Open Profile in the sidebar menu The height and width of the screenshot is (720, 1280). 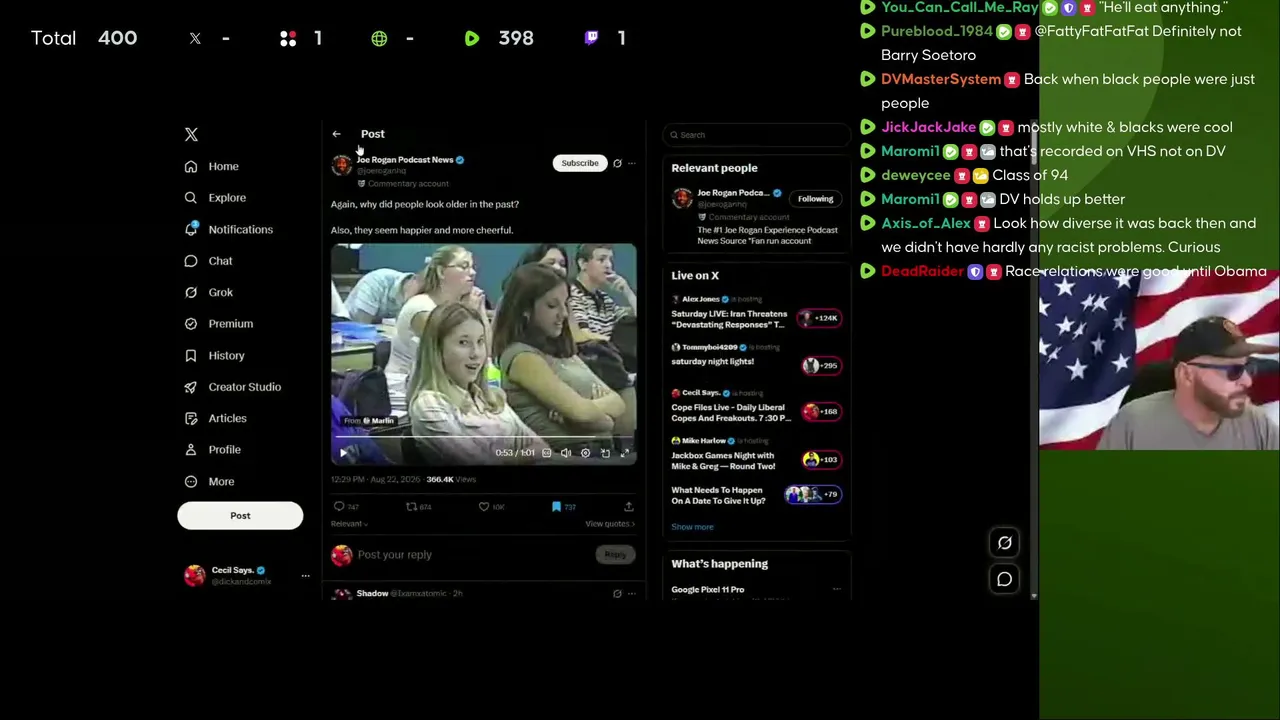[213, 450]
